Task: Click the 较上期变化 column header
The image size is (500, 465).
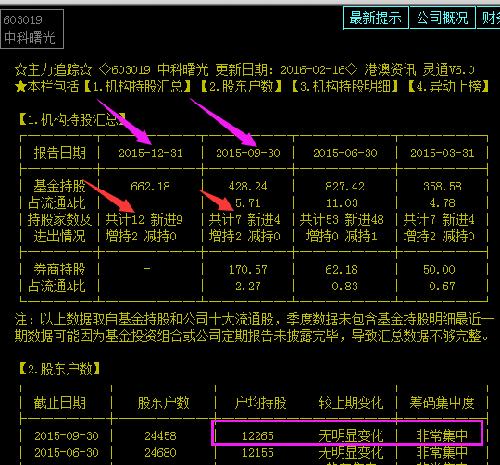Action: coord(351,403)
